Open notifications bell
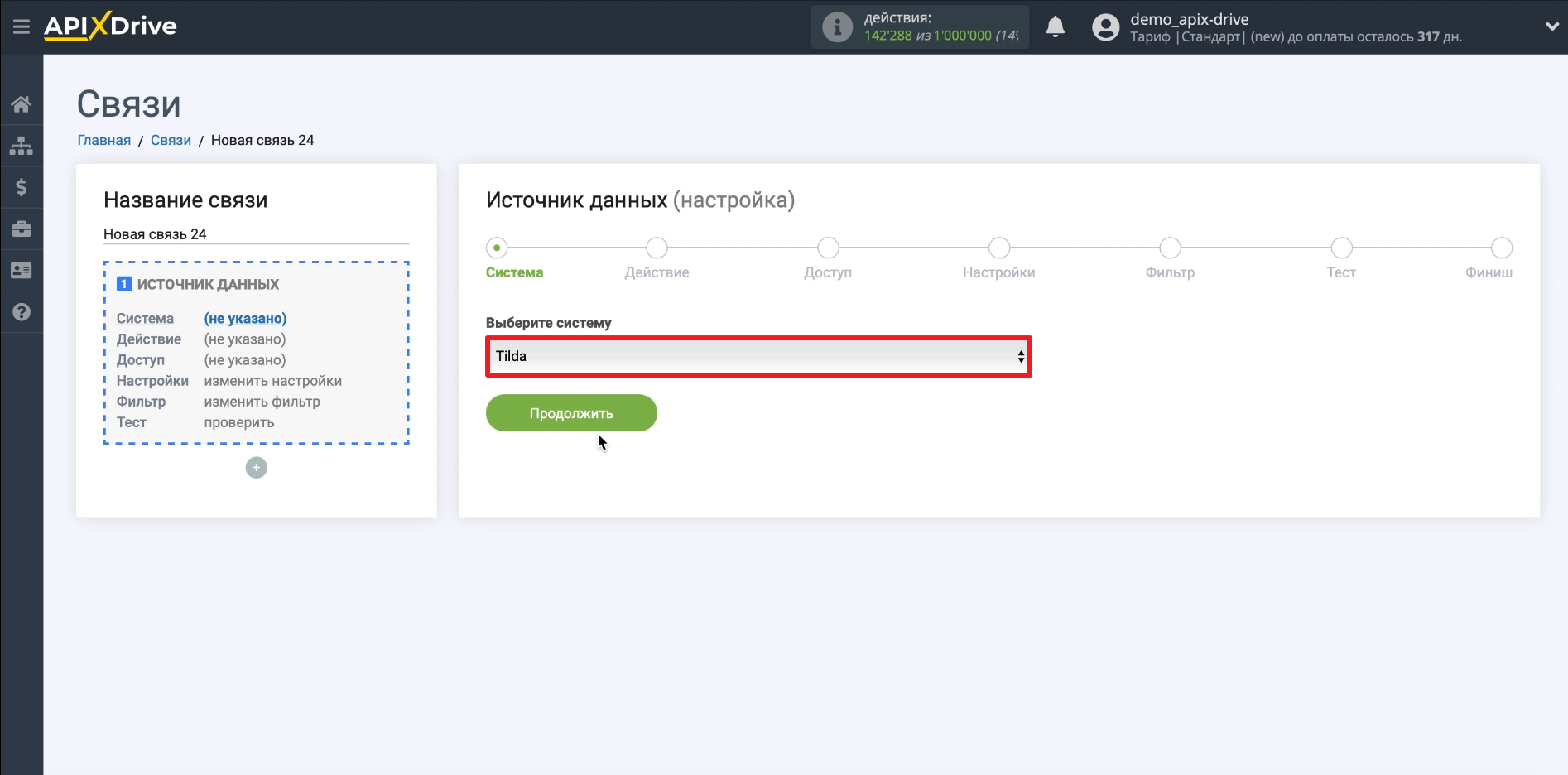Screen dimensions: 1568x775 click(x=1055, y=27)
